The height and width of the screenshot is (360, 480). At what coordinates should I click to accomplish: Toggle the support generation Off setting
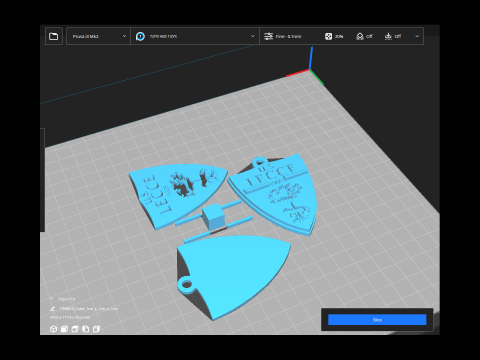click(x=364, y=36)
